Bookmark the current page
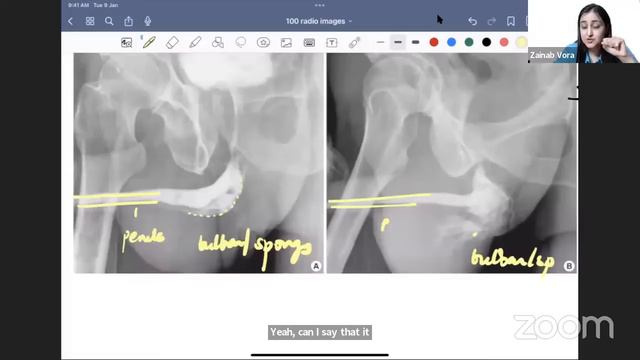640x360 pixels. [511, 21]
